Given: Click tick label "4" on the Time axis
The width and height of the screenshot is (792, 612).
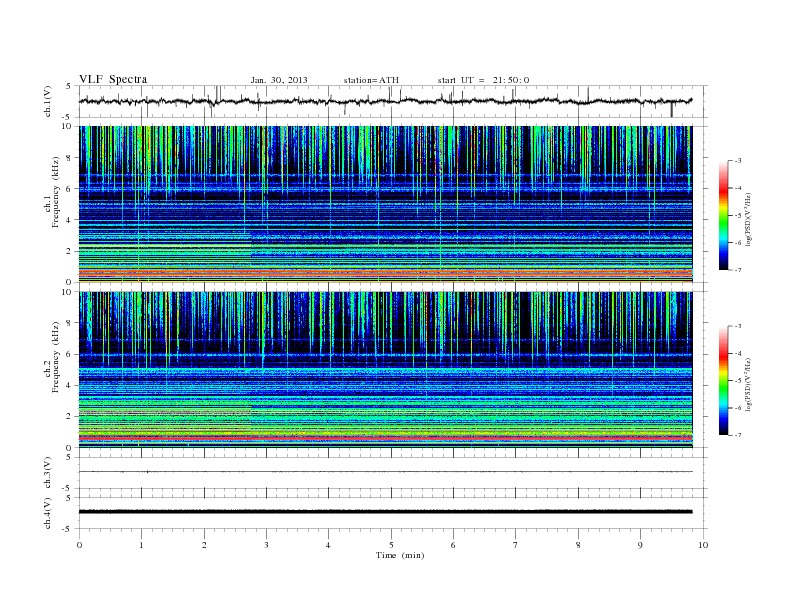Looking at the screenshot, I should point(329,545).
